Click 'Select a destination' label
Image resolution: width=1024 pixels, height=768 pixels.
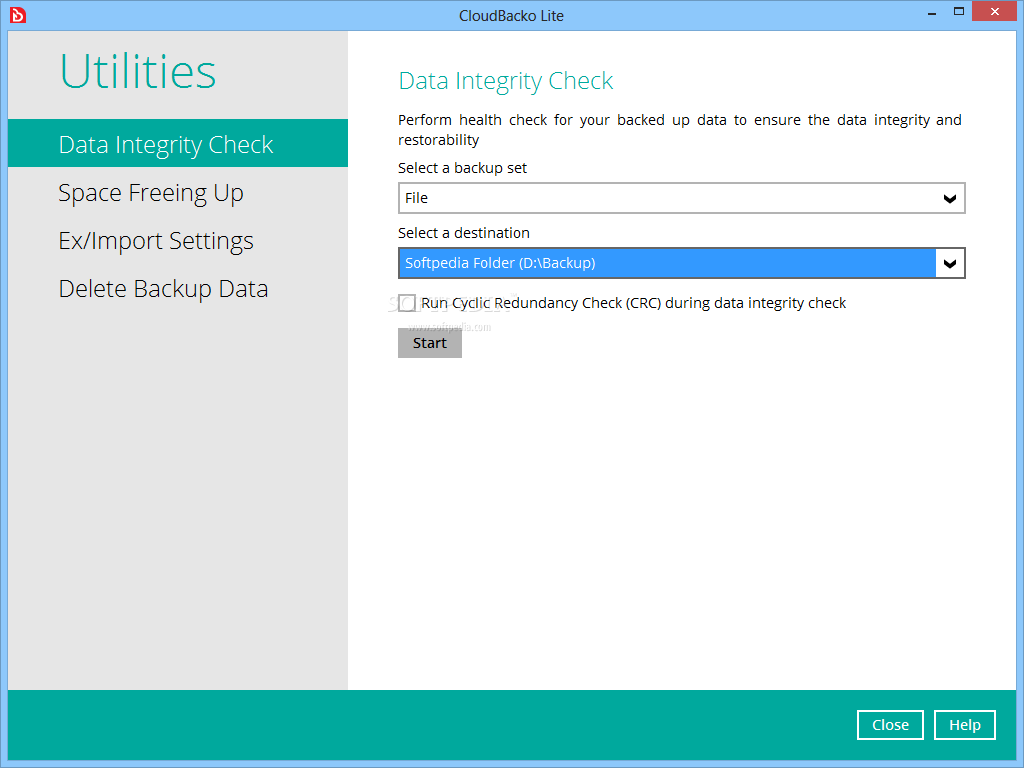(464, 233)
